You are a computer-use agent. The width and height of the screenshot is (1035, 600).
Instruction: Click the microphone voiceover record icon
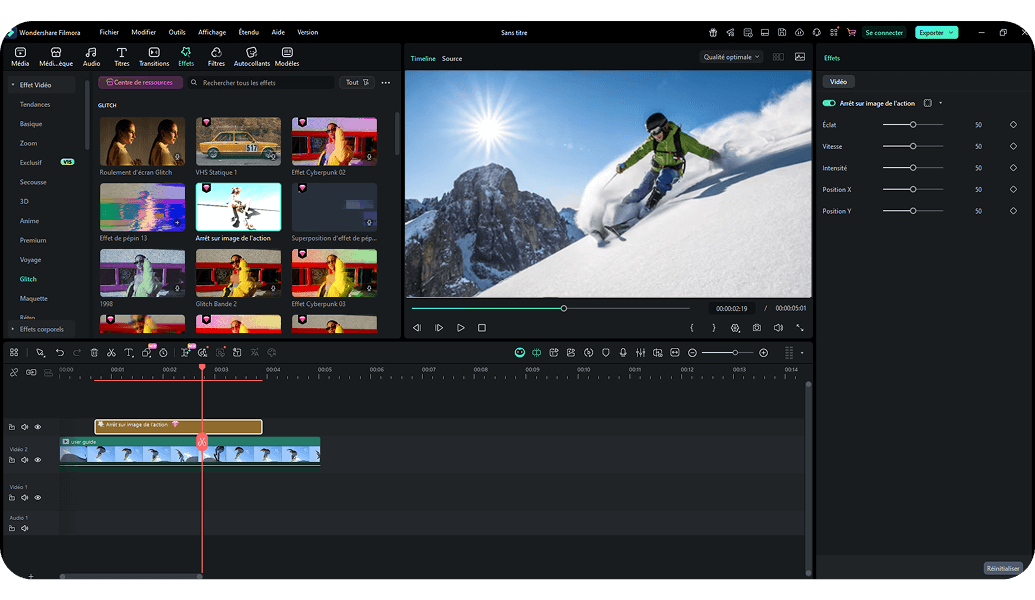pos(623,353)
